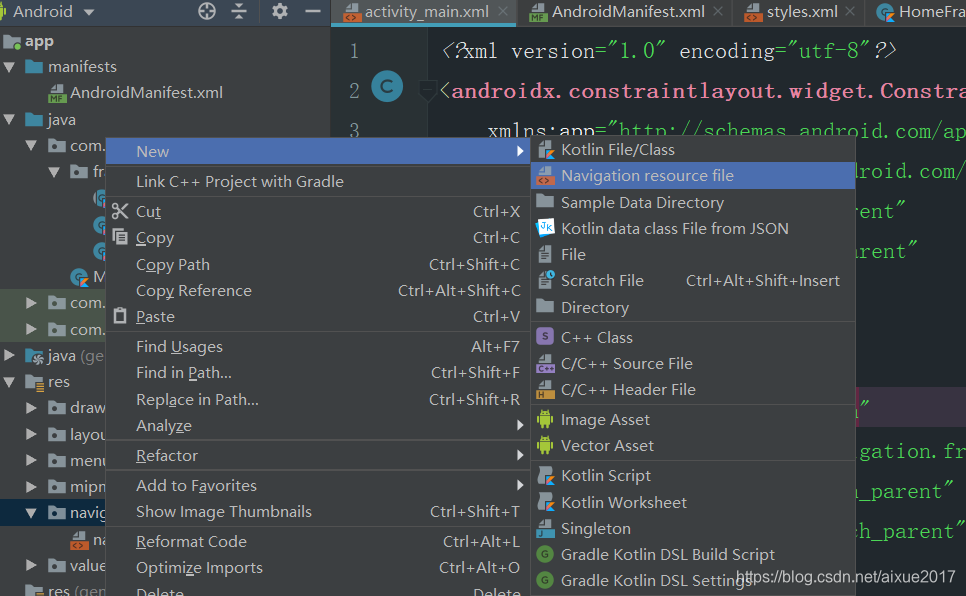Hide the project panel with minus icon

[x=313, y=11]
